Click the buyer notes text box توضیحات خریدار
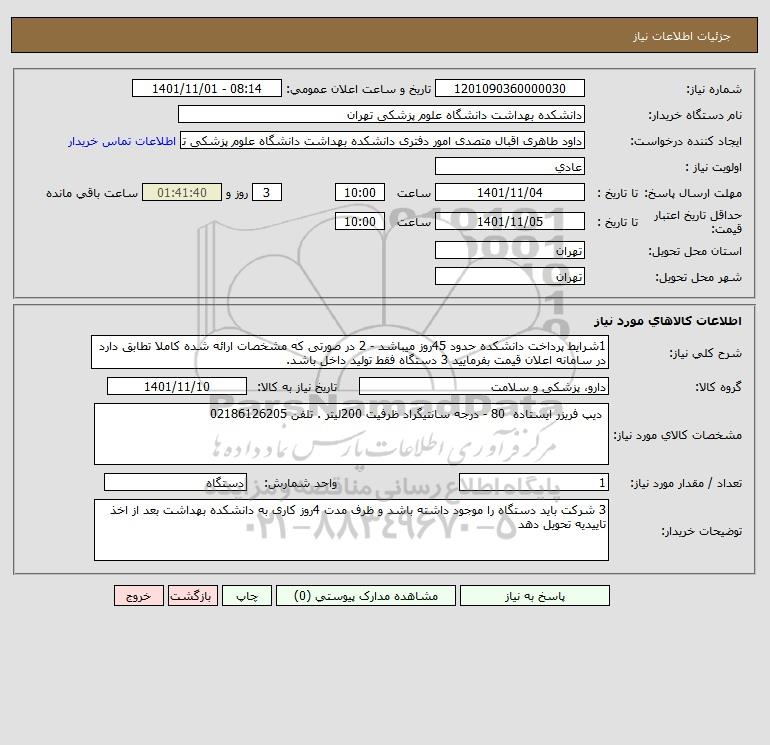Image resolution: width=770 pixels, height=745 pixels. [x=351, y=530]
